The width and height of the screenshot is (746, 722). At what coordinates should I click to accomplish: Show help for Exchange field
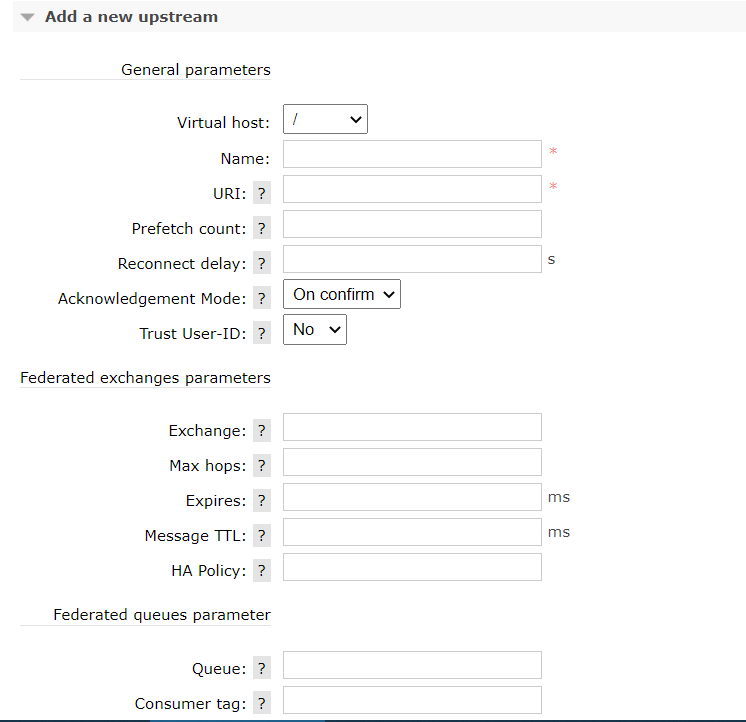[262, 431]
